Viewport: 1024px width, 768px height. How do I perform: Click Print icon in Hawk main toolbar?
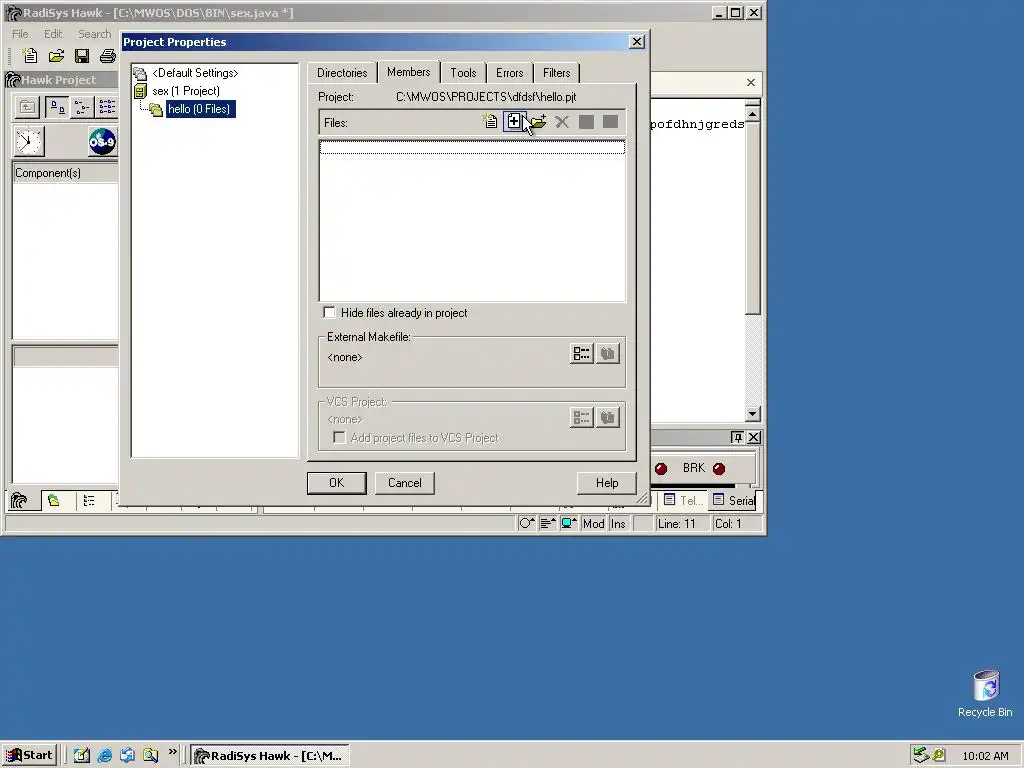(x=108, y=56)
